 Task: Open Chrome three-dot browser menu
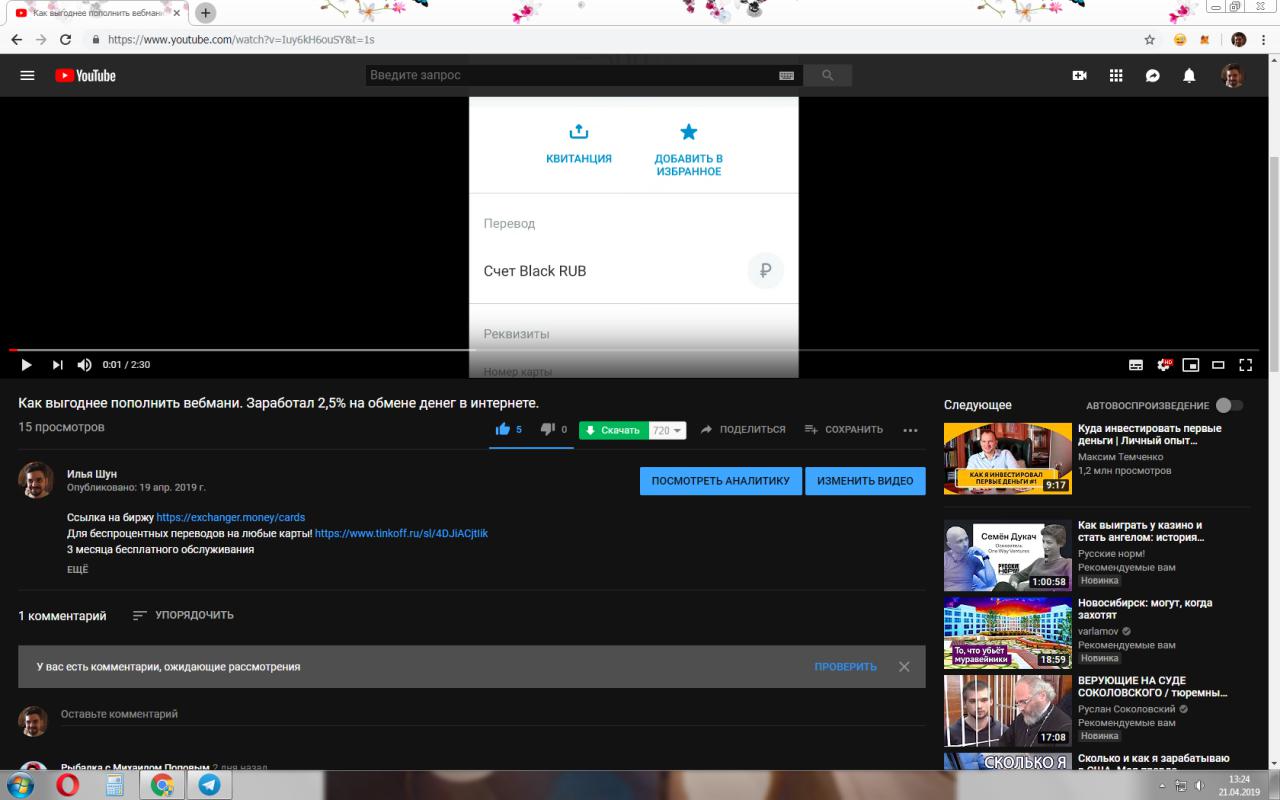[x=1265, y=40]
